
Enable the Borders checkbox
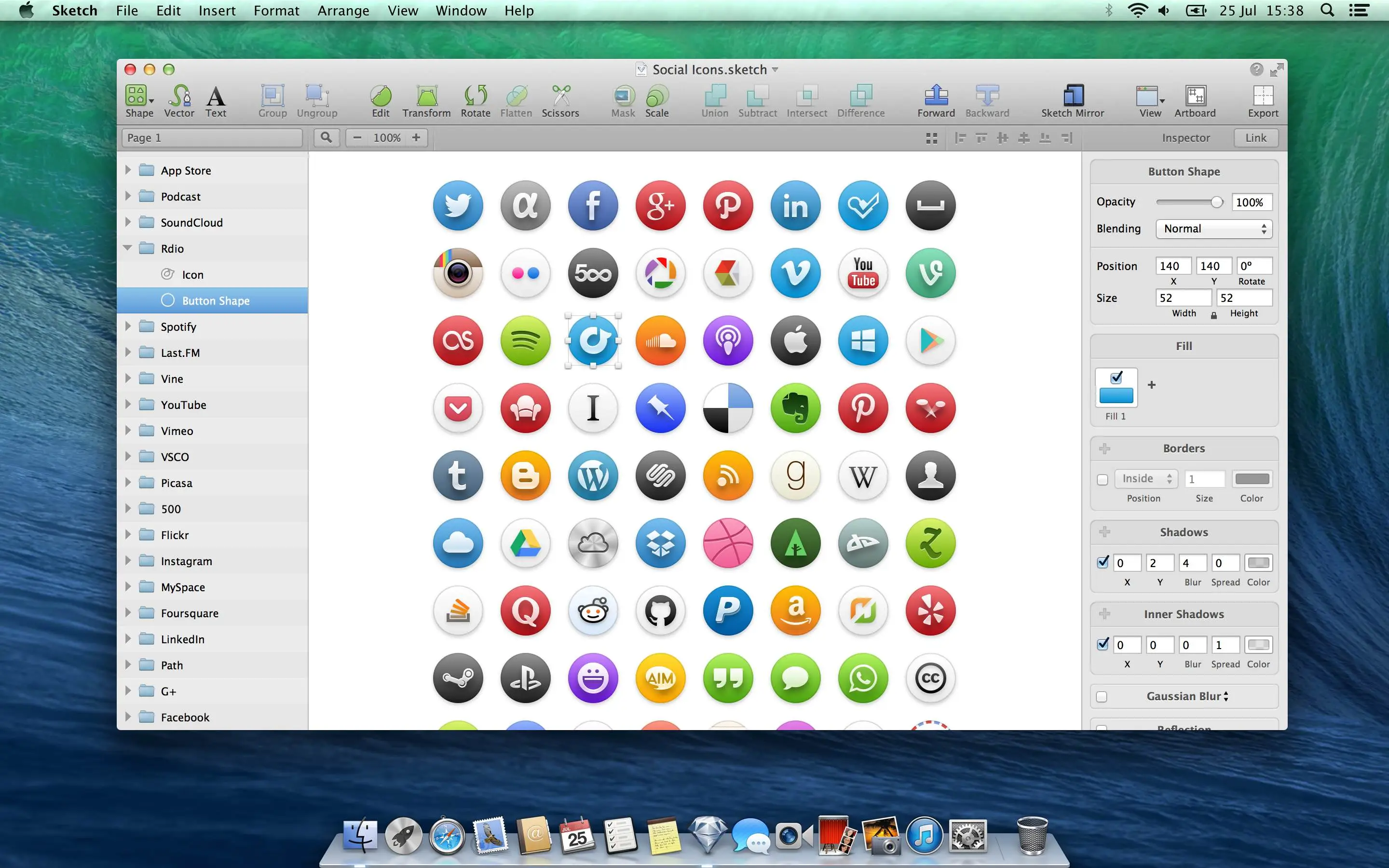[1102, 479]
